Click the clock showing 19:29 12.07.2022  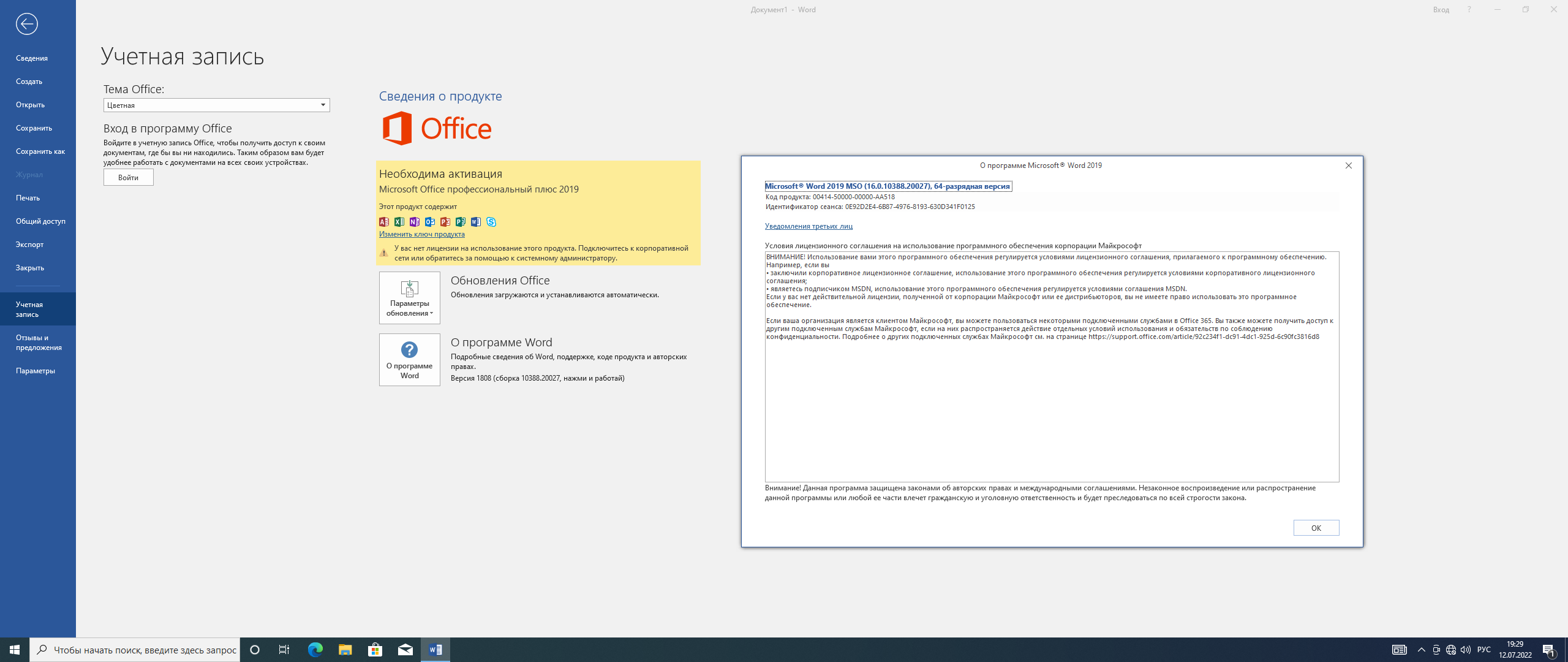tap(1515, 650)
